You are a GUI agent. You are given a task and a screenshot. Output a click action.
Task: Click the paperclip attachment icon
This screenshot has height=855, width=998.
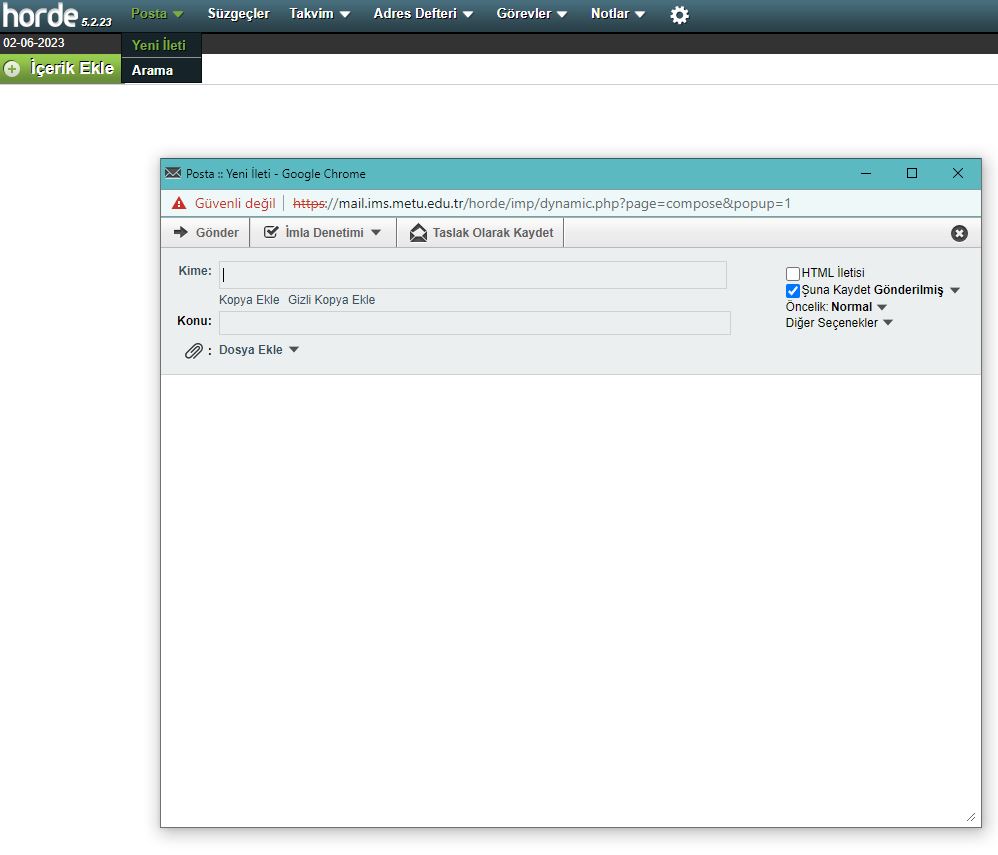tap(194, 351)
